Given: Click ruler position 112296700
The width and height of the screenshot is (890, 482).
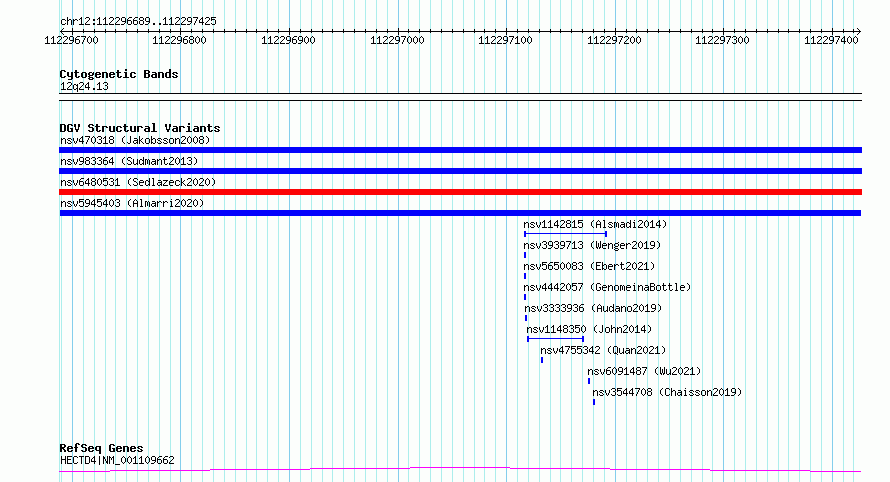Looking at the screenshot, I should tap(72, 40).
